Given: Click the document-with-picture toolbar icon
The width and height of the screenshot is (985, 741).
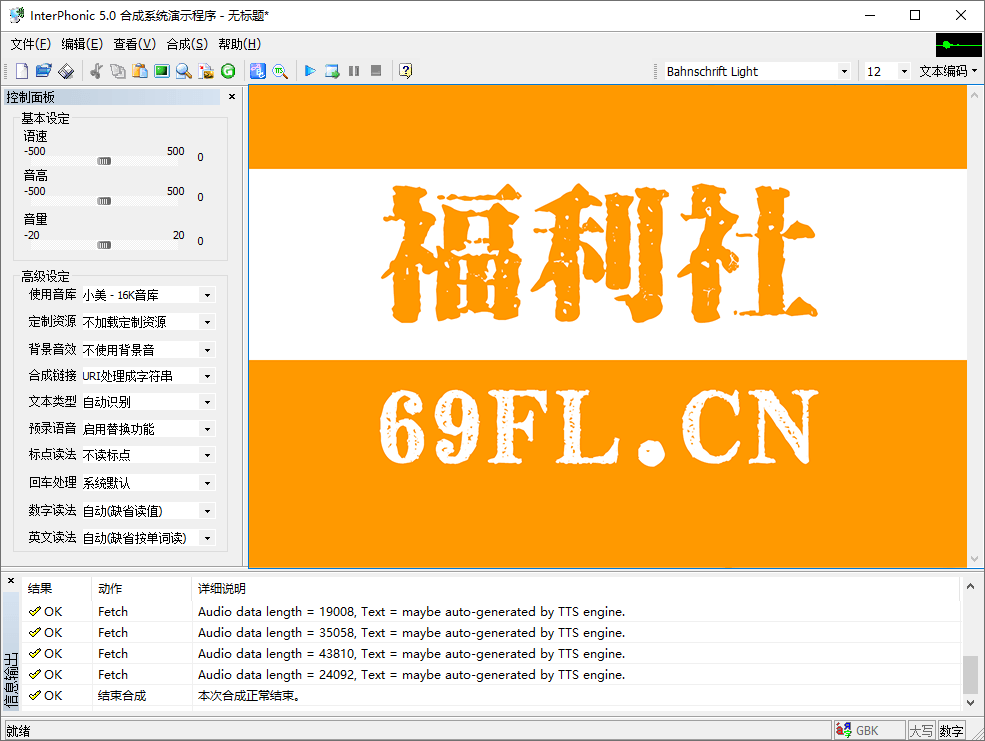Looking at the screenshot, I should [x=206, y=71].
